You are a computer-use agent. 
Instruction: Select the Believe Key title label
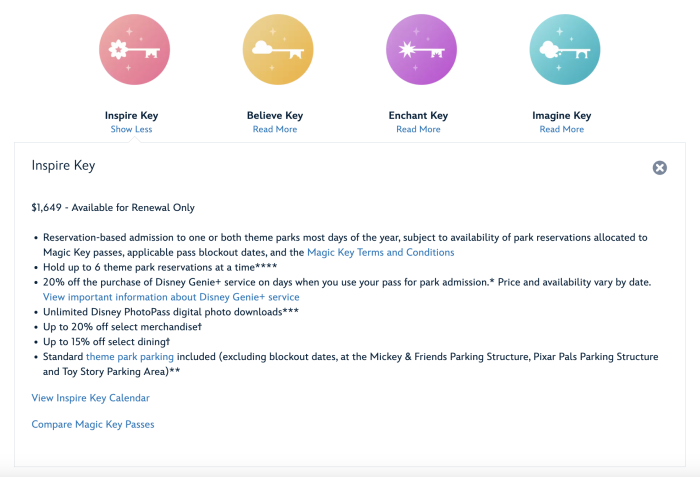276,116
